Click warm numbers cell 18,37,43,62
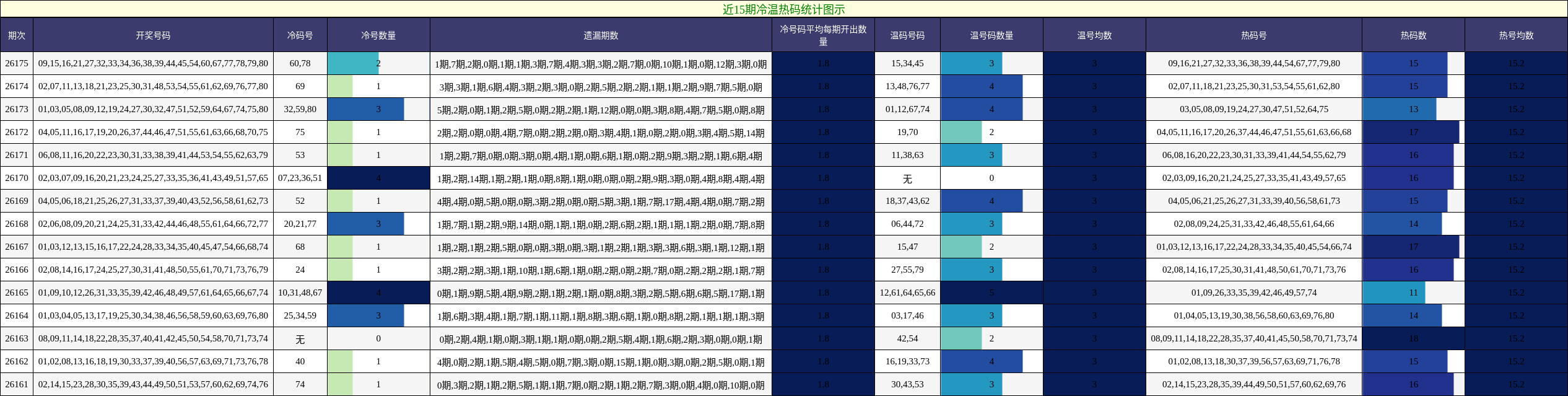 point(907,201)
